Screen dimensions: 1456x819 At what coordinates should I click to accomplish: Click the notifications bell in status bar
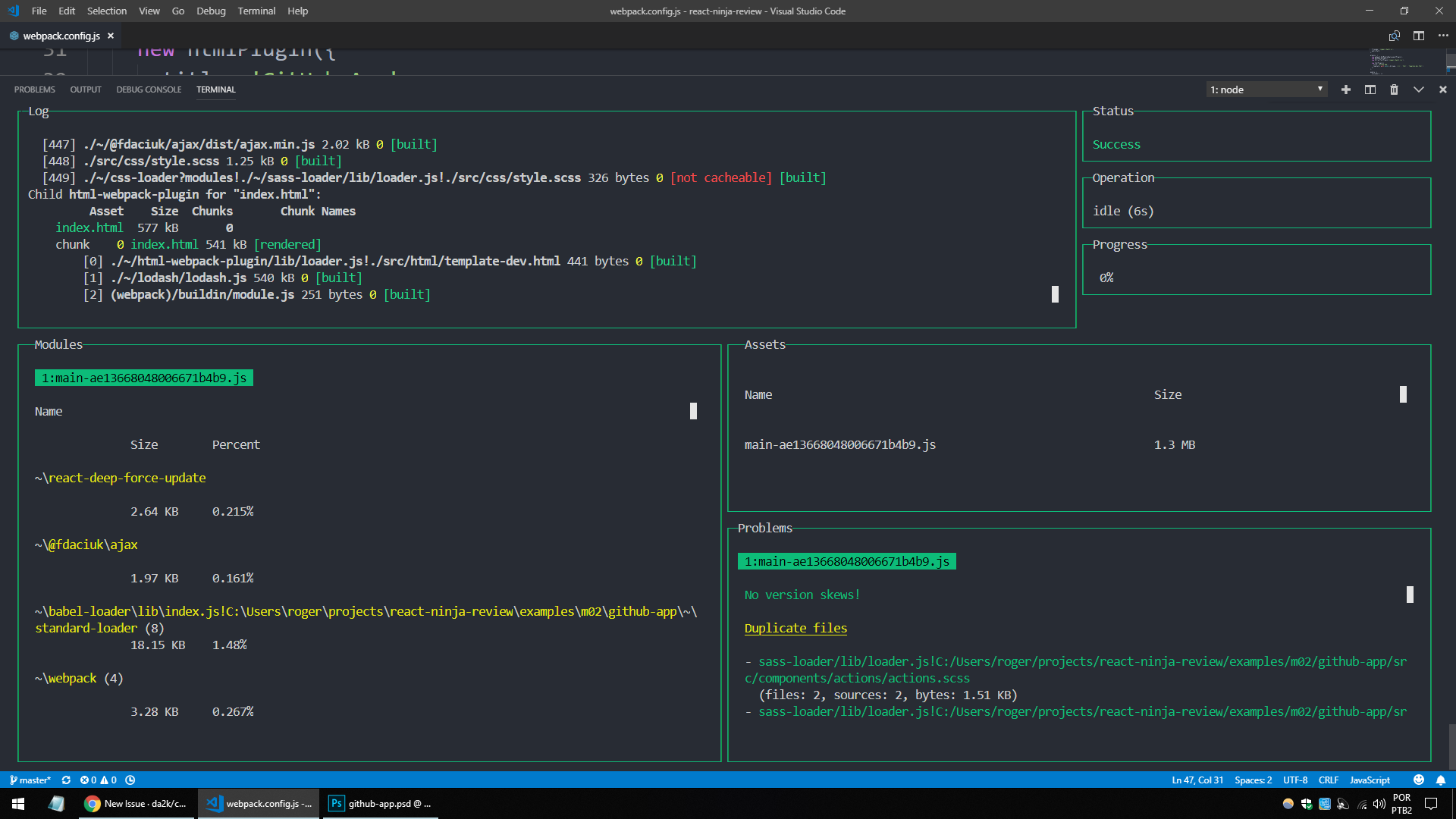(1440, 780)
